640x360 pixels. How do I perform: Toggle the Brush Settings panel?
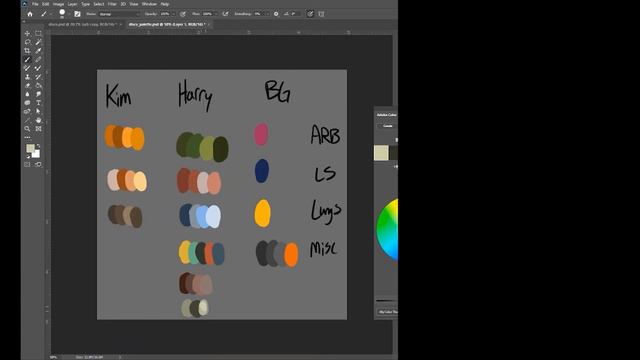tap(77, 14)
